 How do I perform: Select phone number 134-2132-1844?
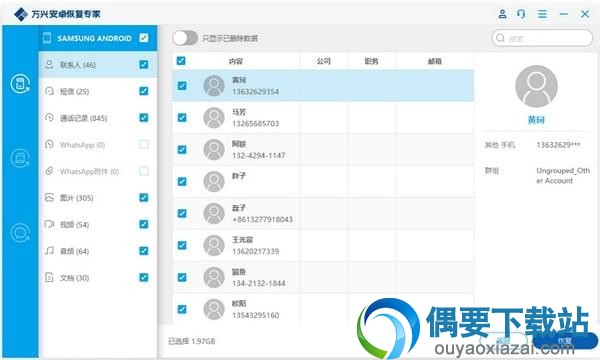(x=259, y=283)
